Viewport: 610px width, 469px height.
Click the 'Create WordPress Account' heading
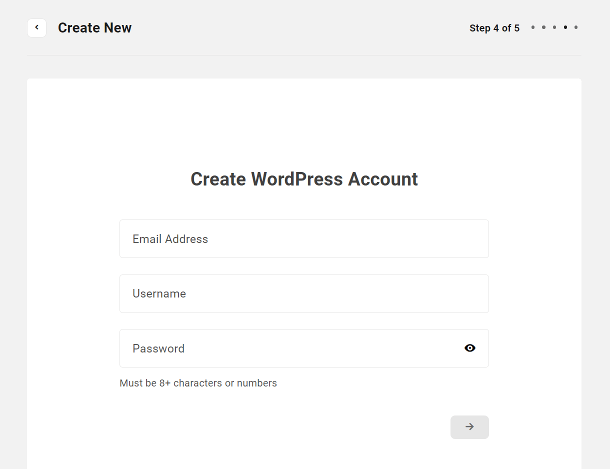pos(304,179)
